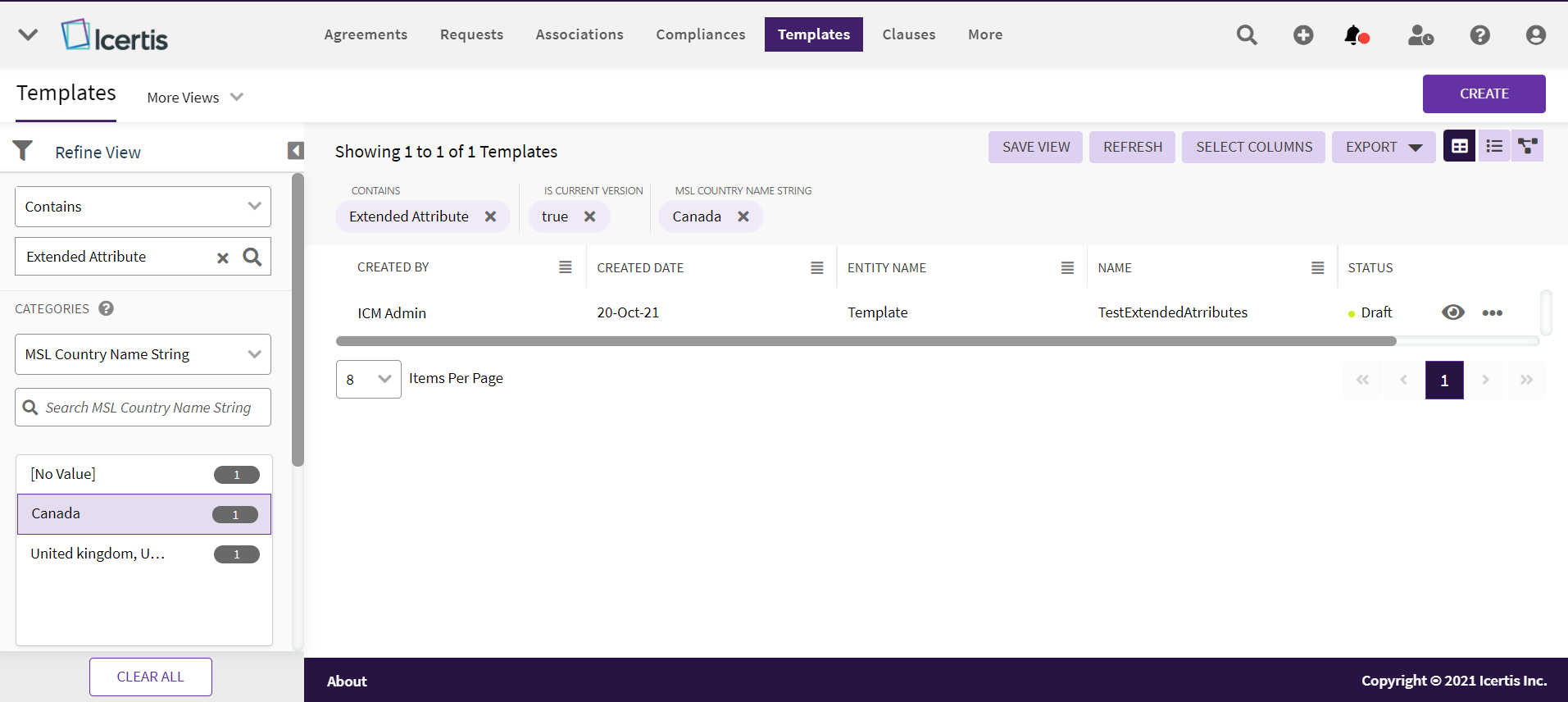1568x702 pixels.
Task: Open the help question mark icon
Action: click(1479, 34)
